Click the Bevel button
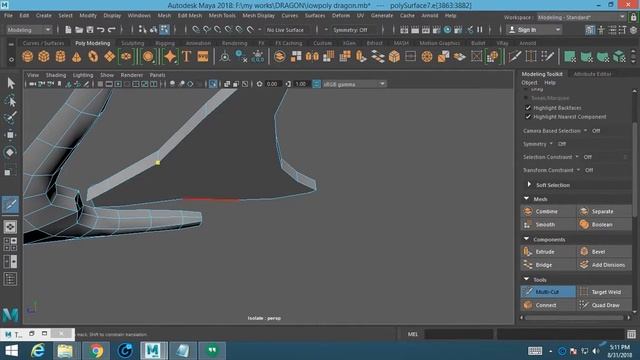The width and height of the screenshot is (640, 360). click(x=604, y=251)
